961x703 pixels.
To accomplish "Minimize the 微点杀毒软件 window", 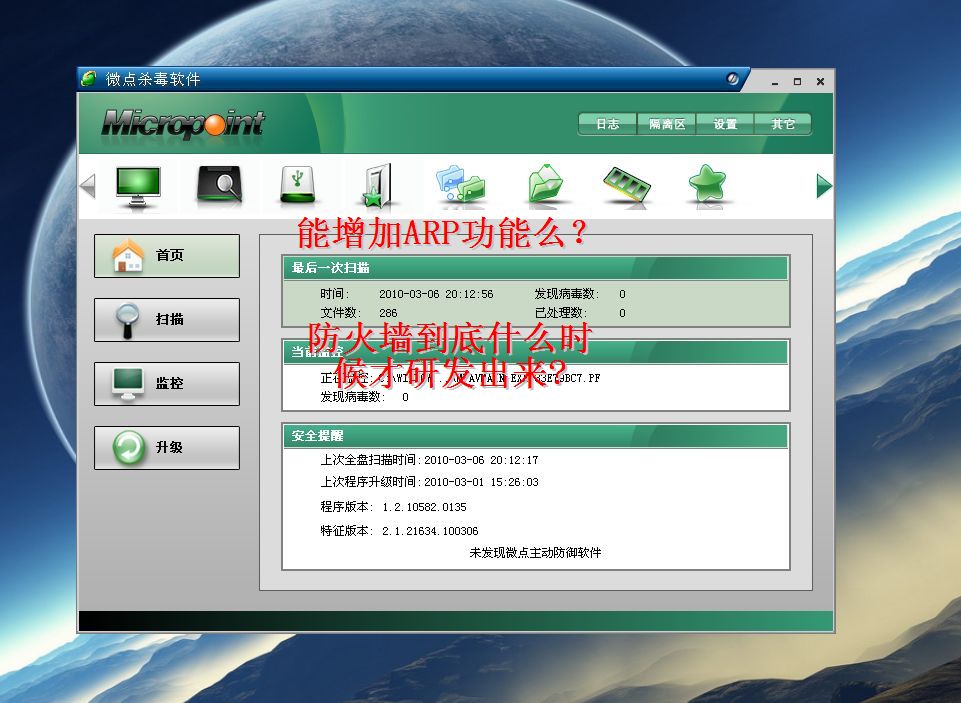I will pyautogui.click(x=775, y=82).
